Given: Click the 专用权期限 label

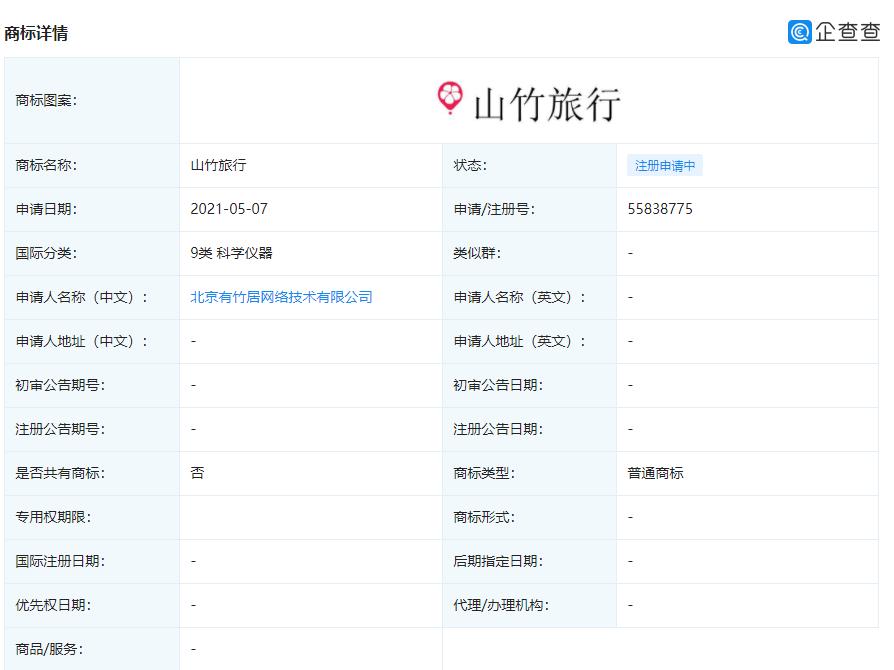Looking at the screenshot, I should tap(53, 517).
